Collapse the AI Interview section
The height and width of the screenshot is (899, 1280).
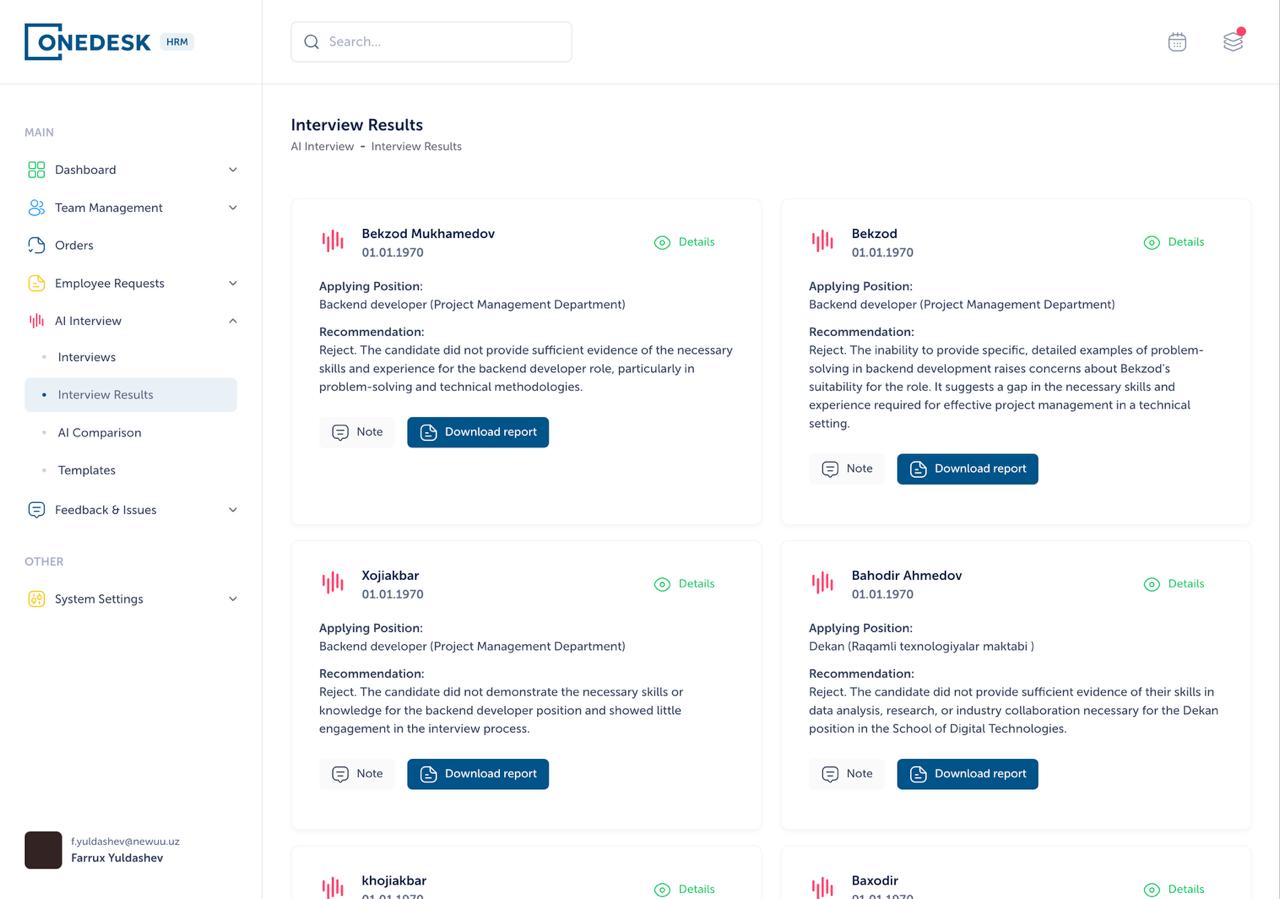[233, 321]
